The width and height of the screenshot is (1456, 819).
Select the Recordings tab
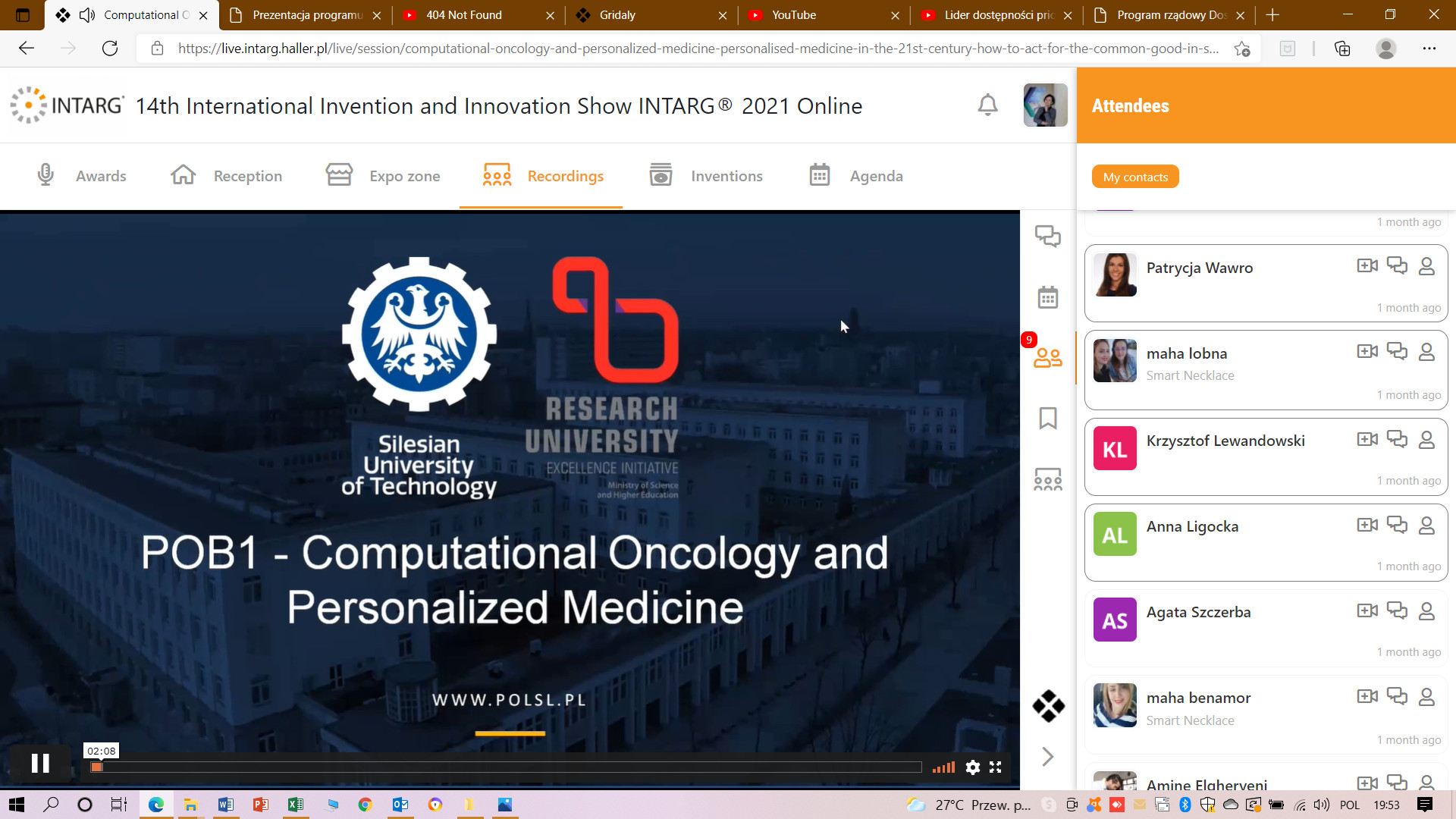tap(543, 176)
